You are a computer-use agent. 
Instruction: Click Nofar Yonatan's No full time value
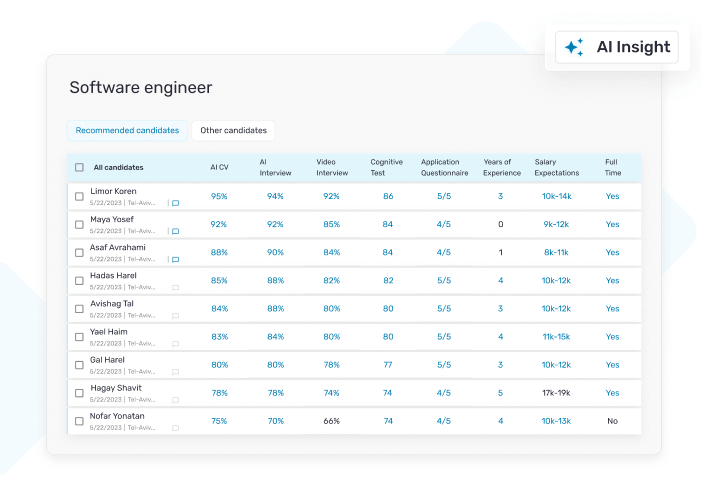click(612, 421)
